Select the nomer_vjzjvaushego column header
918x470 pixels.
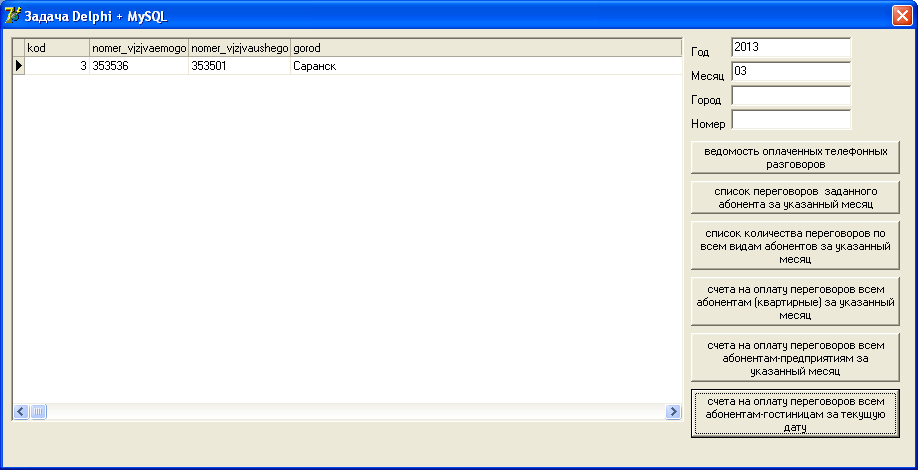tap(239, 48)
